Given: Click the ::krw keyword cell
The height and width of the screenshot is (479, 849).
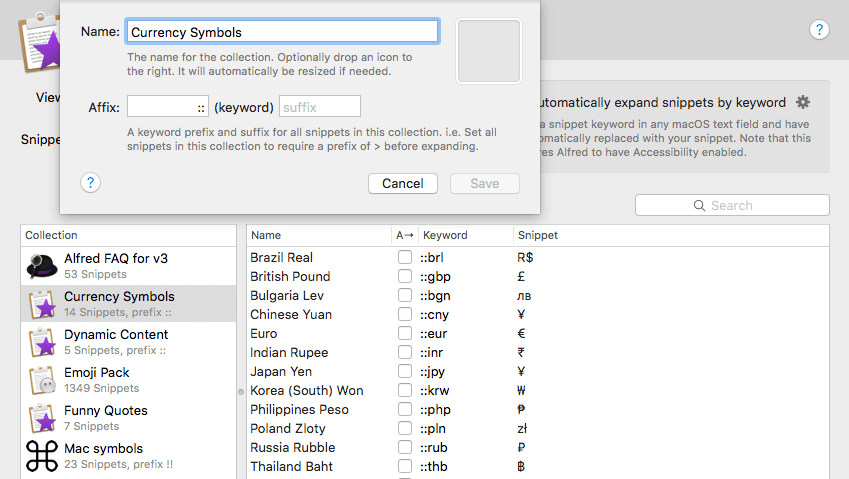Looking at the screenshot, I should click(x=435, y=391).
